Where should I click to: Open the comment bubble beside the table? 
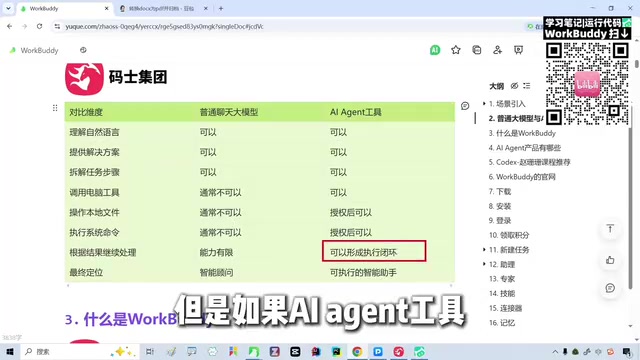tap(465, 106)
